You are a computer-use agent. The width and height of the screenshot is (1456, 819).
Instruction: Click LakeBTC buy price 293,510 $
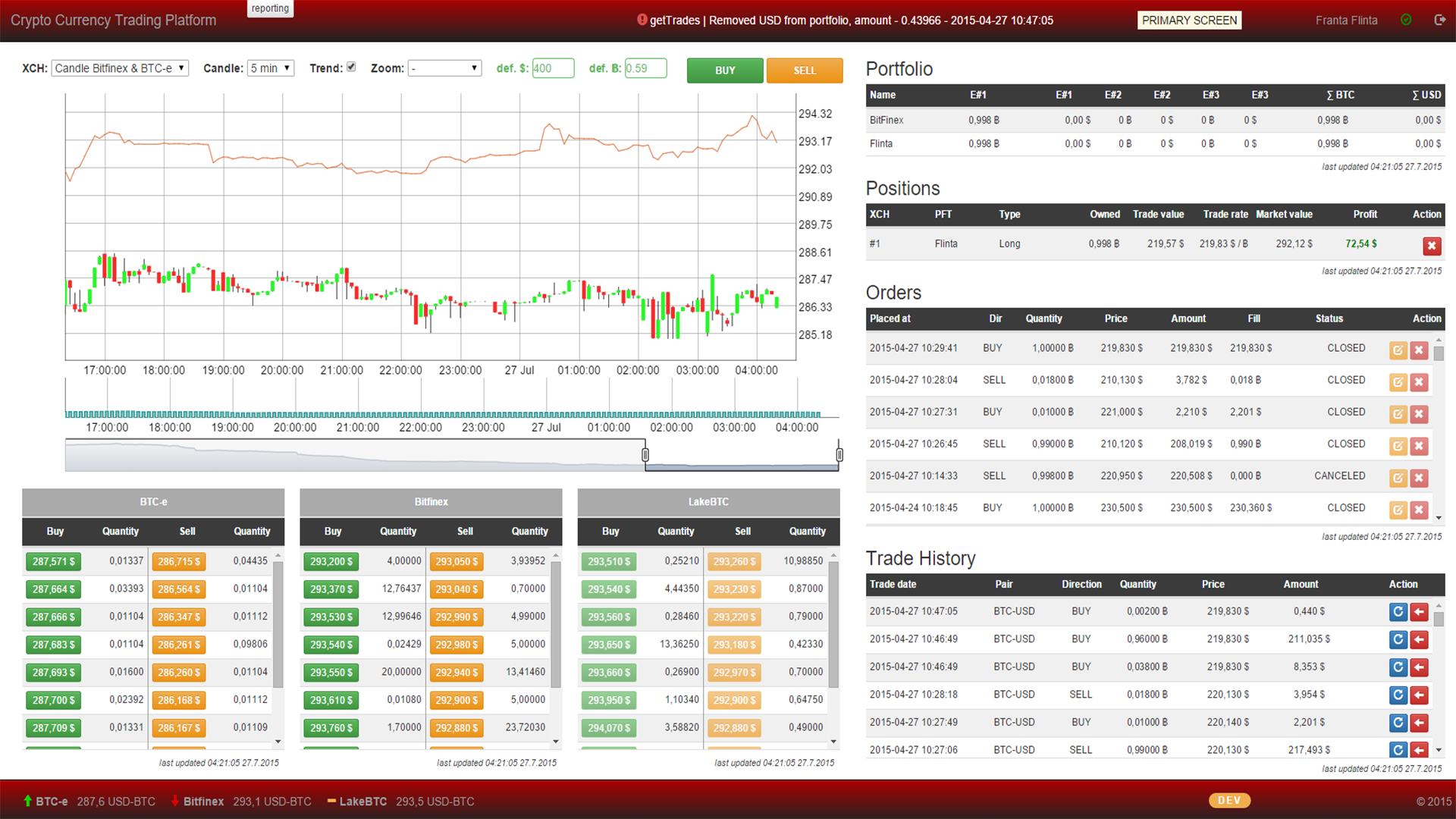[x=609, y=562]
